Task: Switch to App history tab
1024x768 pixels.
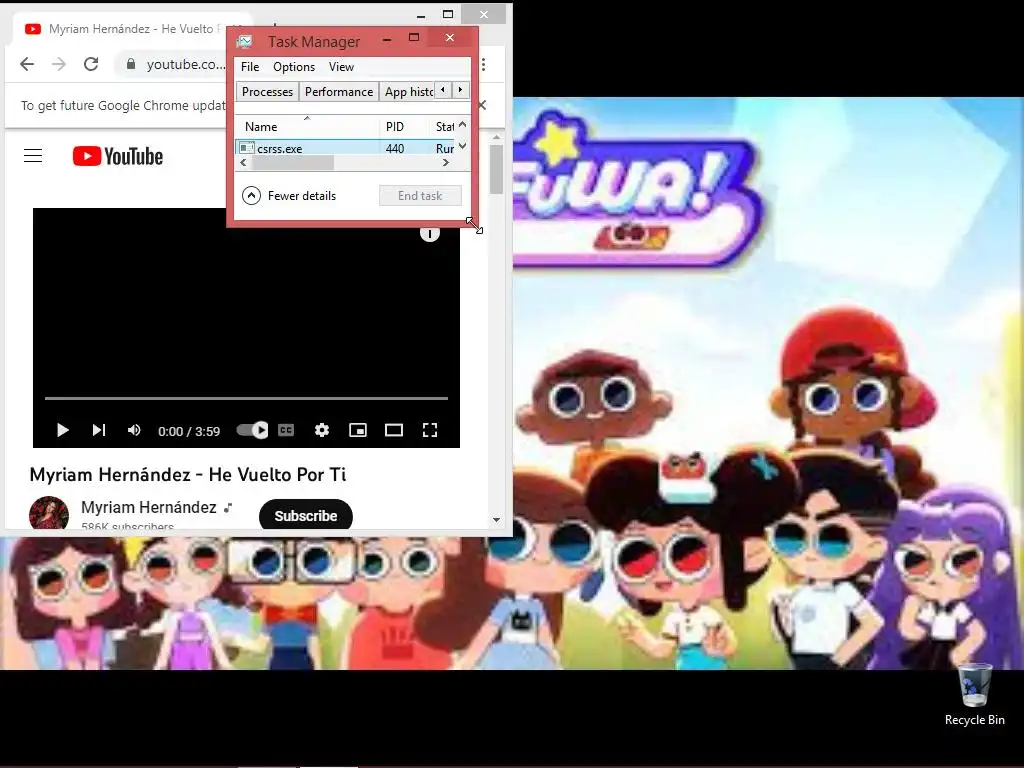Action: 408,91
